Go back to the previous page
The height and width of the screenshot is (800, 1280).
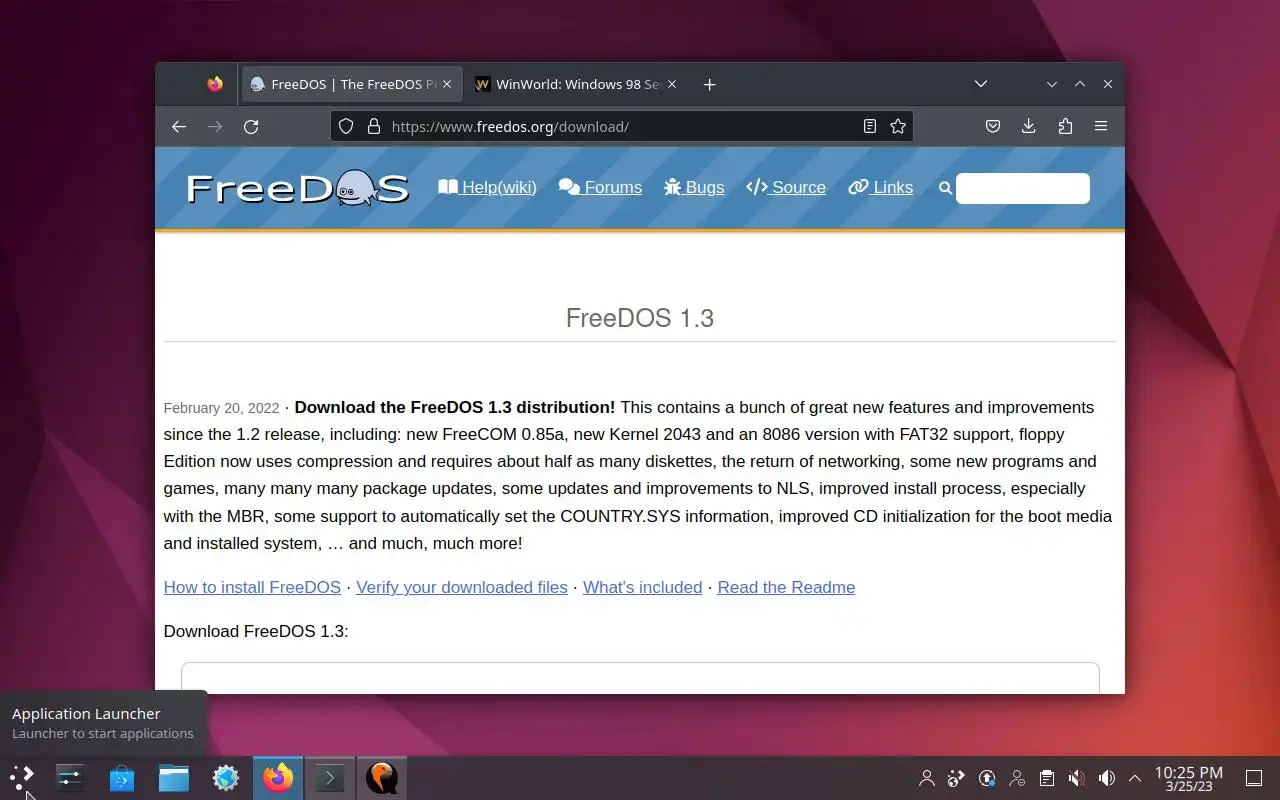point(179,126)
